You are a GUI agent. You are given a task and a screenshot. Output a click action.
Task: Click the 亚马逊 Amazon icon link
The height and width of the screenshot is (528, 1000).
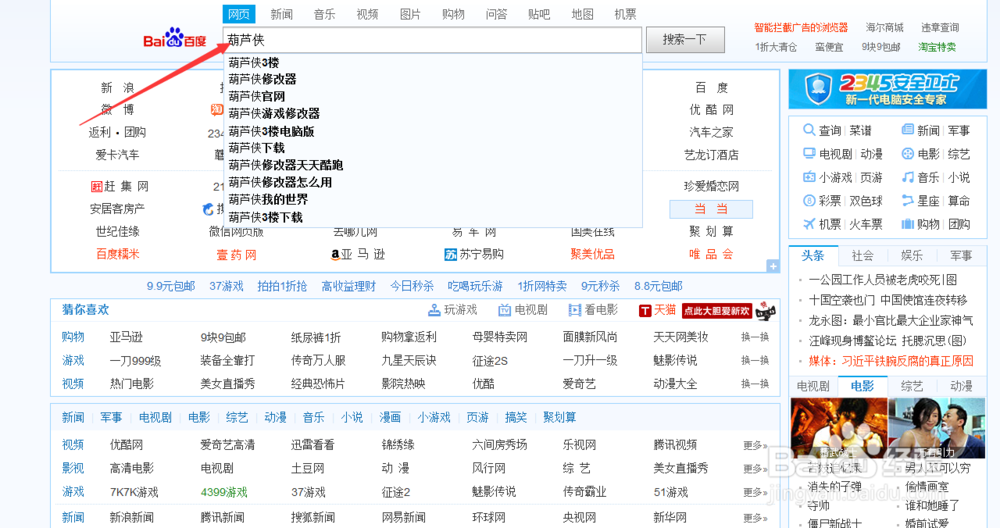(x=335, y=254)
